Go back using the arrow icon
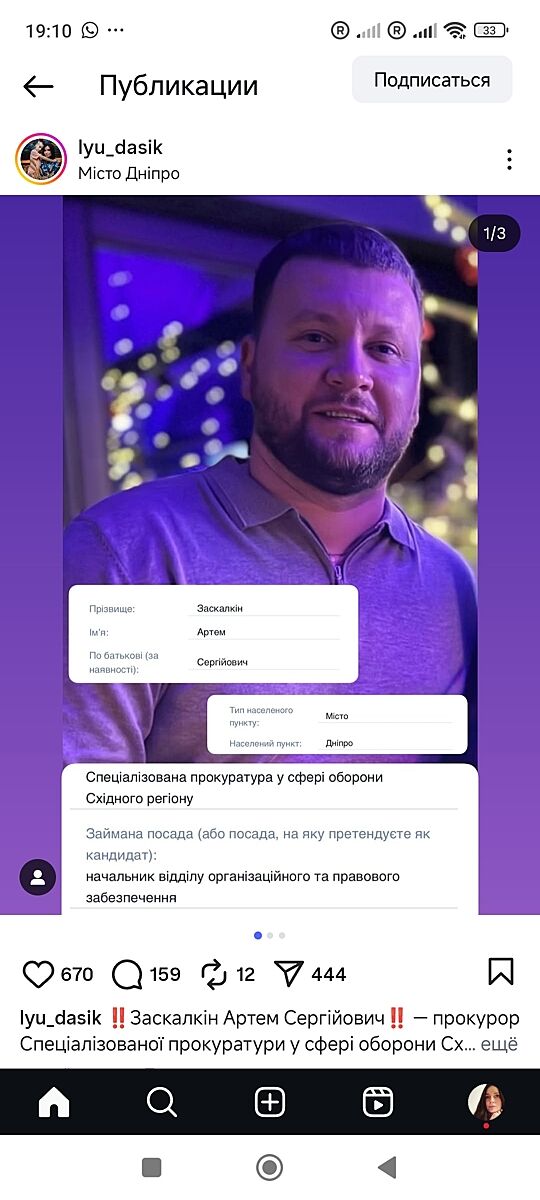This screenshot has width=540, height=1200. point(38,86)
